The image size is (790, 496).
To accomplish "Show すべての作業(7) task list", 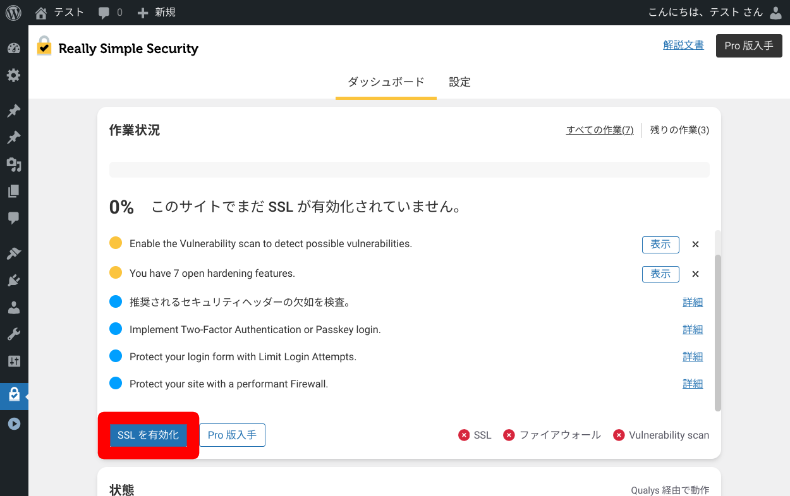I will (x=599, y=130).
